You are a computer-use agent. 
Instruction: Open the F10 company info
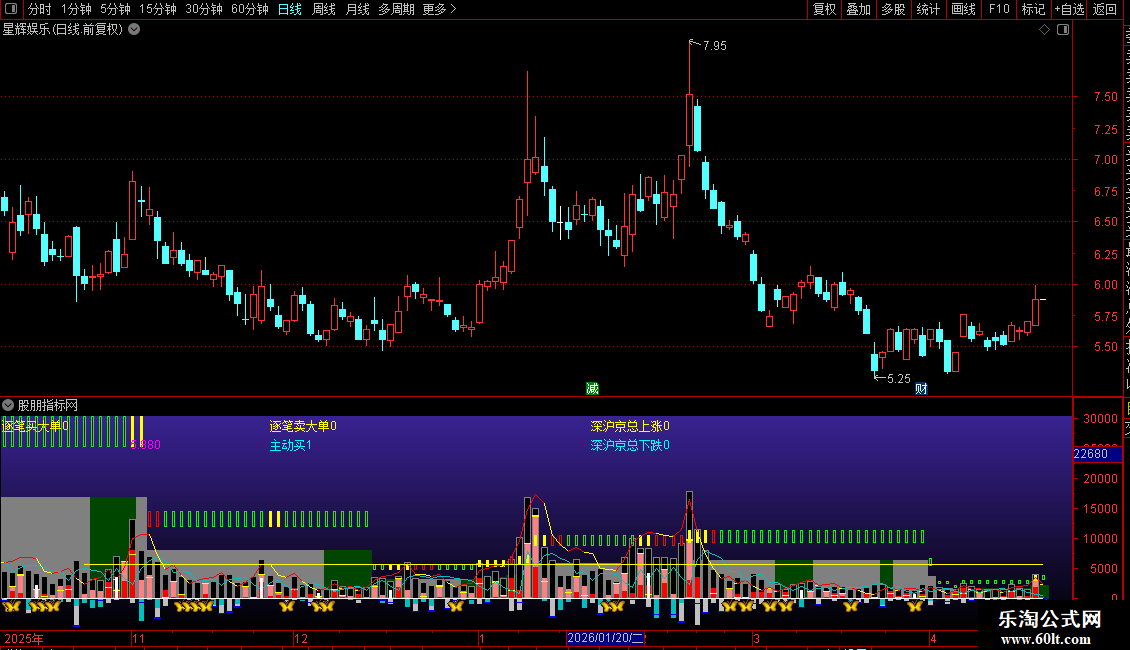pyautogui.click(x=999, y=9)
